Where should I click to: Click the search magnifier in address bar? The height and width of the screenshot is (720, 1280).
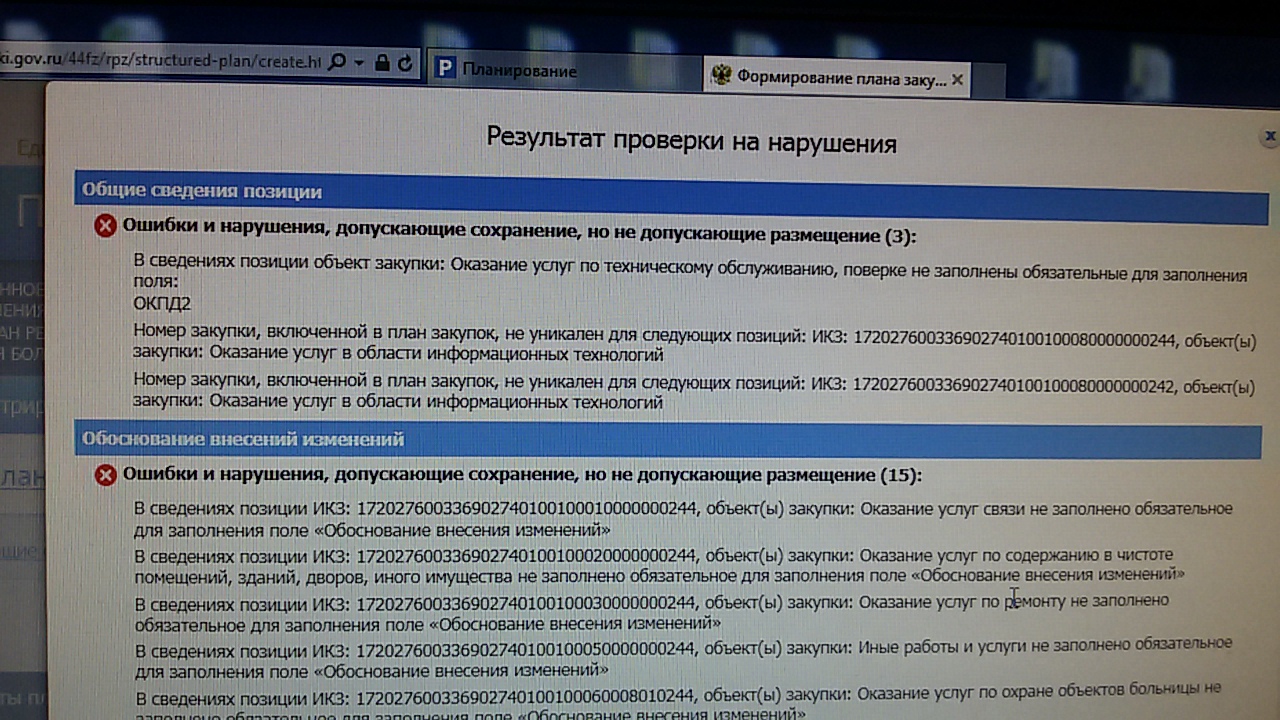coord(337,62)
